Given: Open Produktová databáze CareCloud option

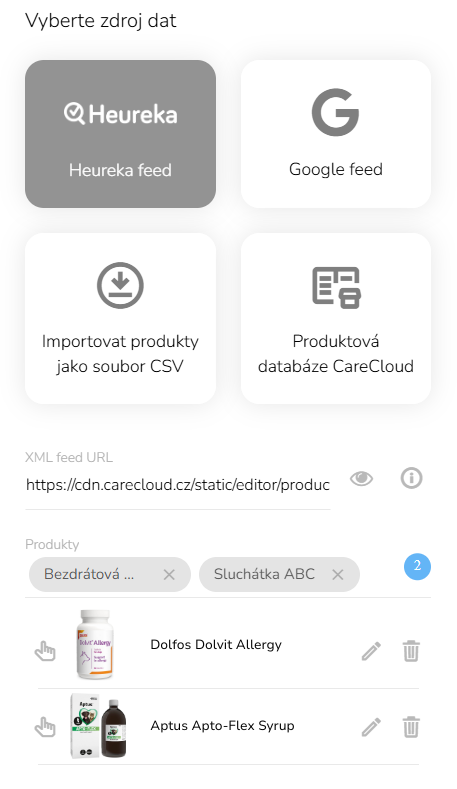Looking at the screenshot, I should click(336, 318).
